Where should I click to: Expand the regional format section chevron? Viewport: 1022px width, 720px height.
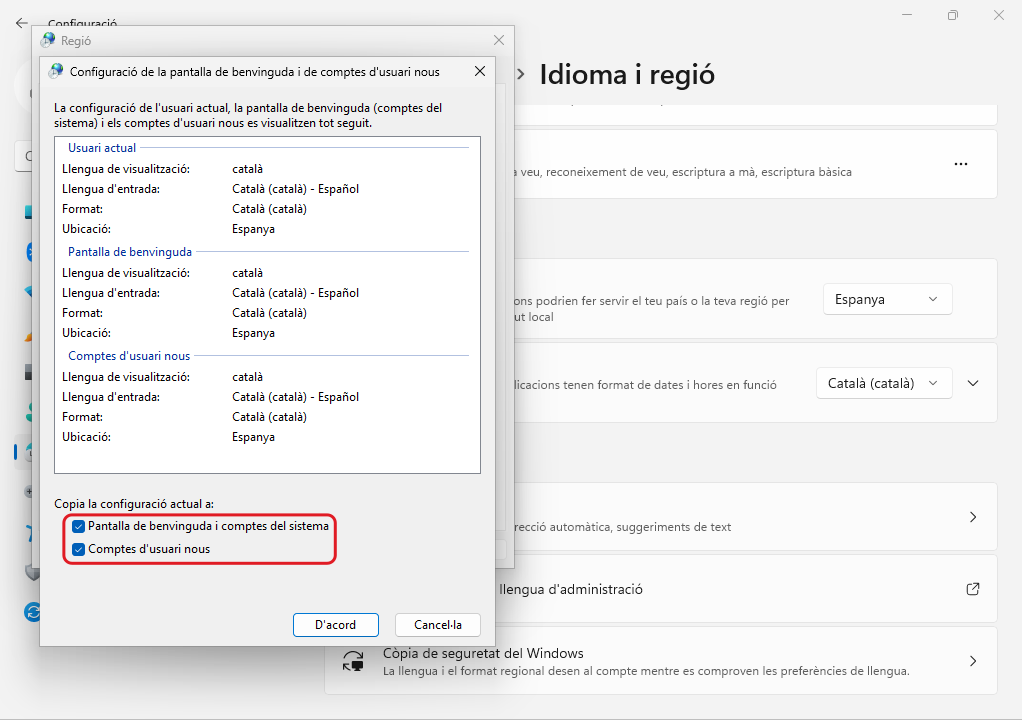(973, 383)
